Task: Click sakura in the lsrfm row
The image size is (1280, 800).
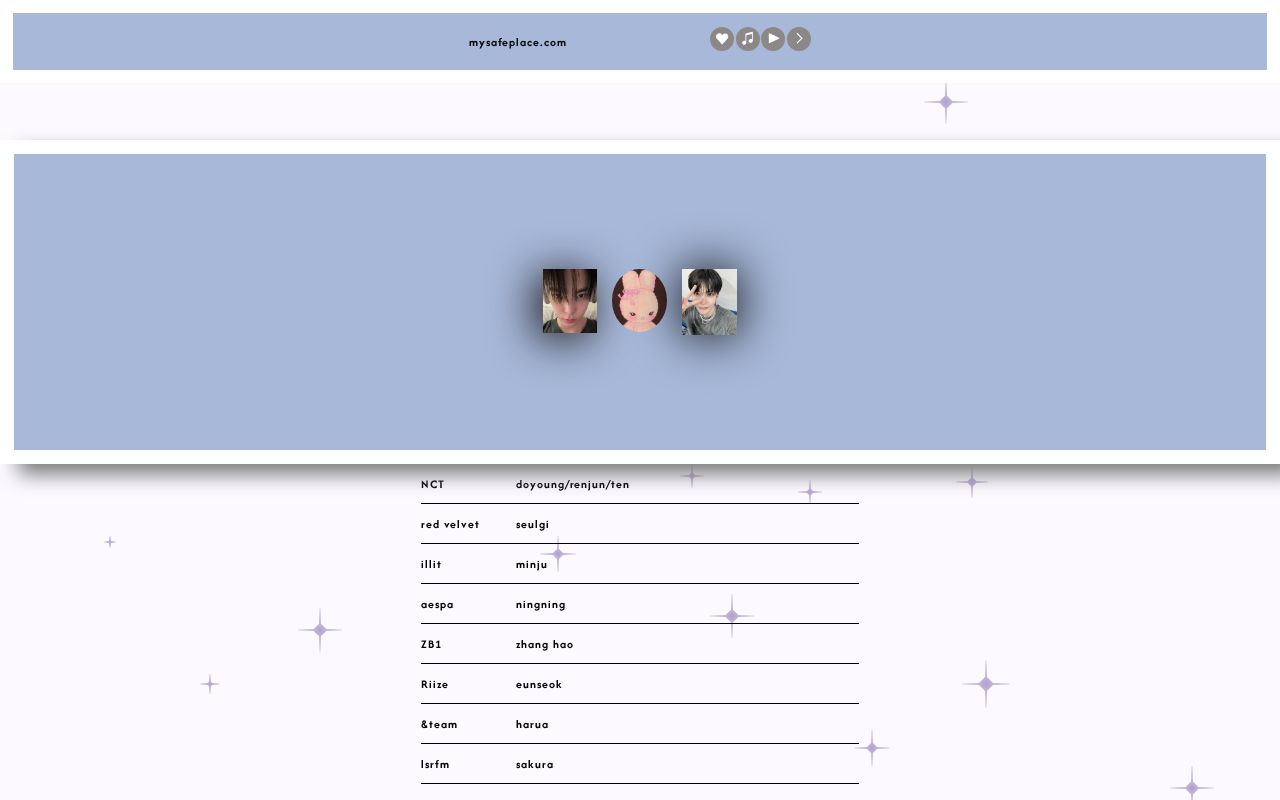Action: tap(534, 764)
